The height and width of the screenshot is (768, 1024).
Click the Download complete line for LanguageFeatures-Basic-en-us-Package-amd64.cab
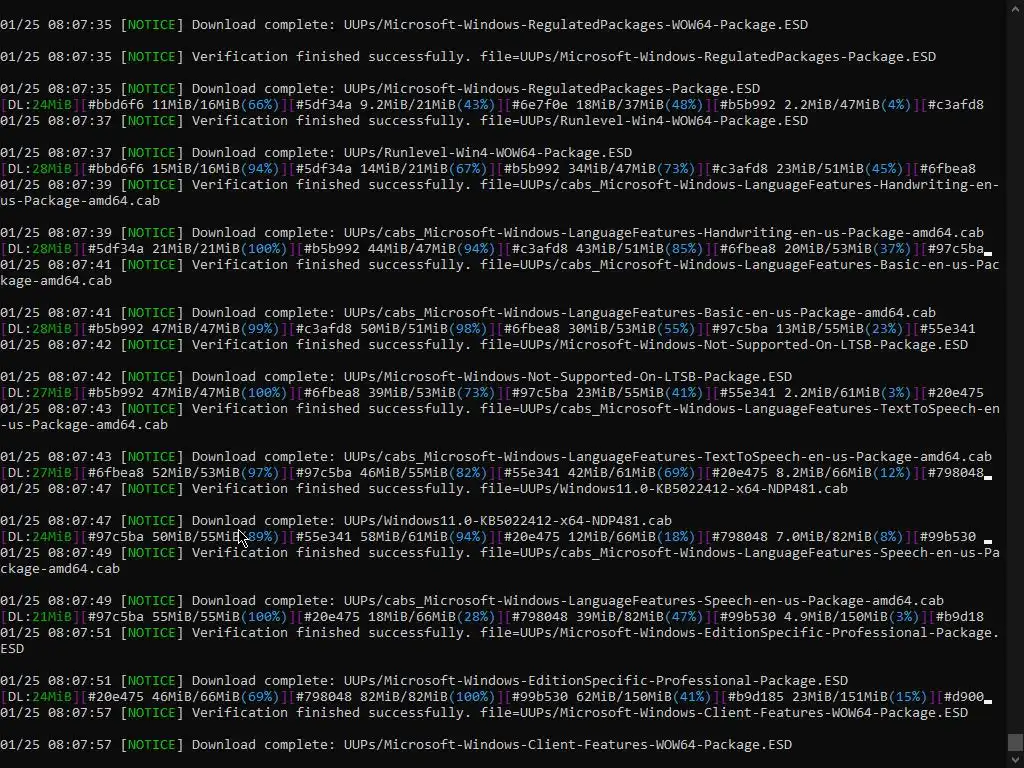pyautogui.click(x=468, y=313)
